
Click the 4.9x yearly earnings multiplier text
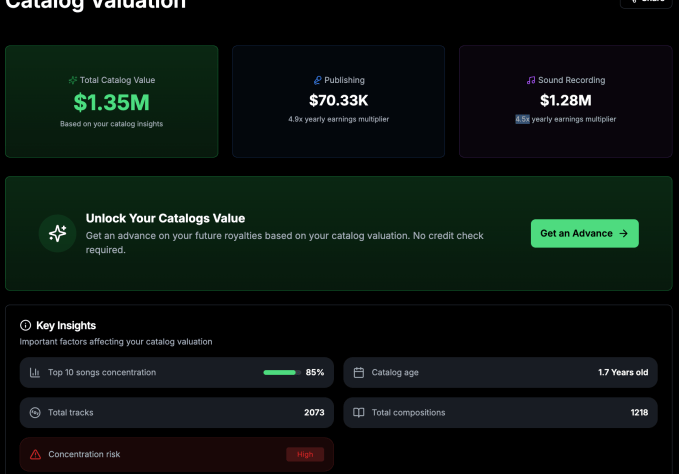pyautogui.click(x=338, y=119)
